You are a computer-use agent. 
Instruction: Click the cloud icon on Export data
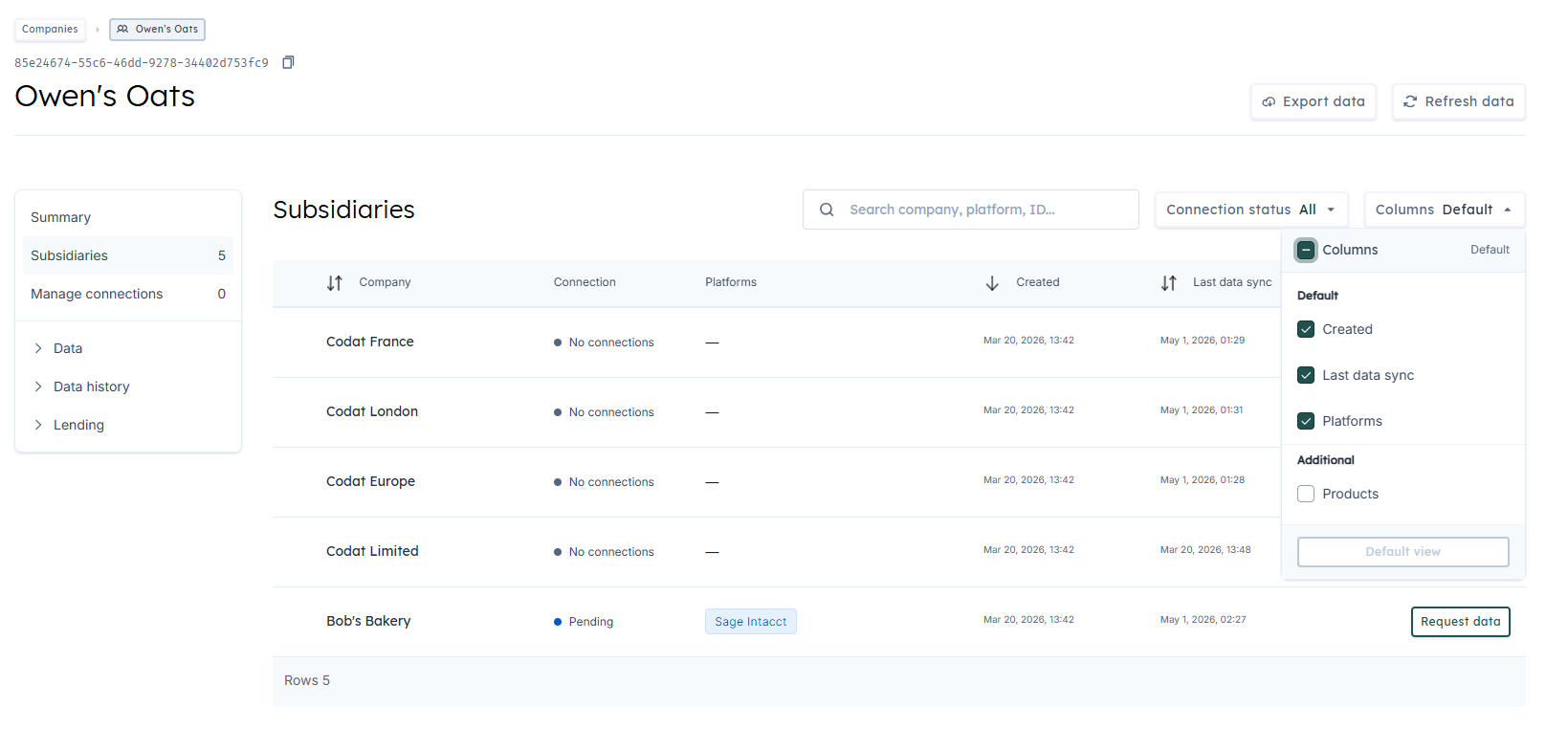click(x=1269, y=101)
